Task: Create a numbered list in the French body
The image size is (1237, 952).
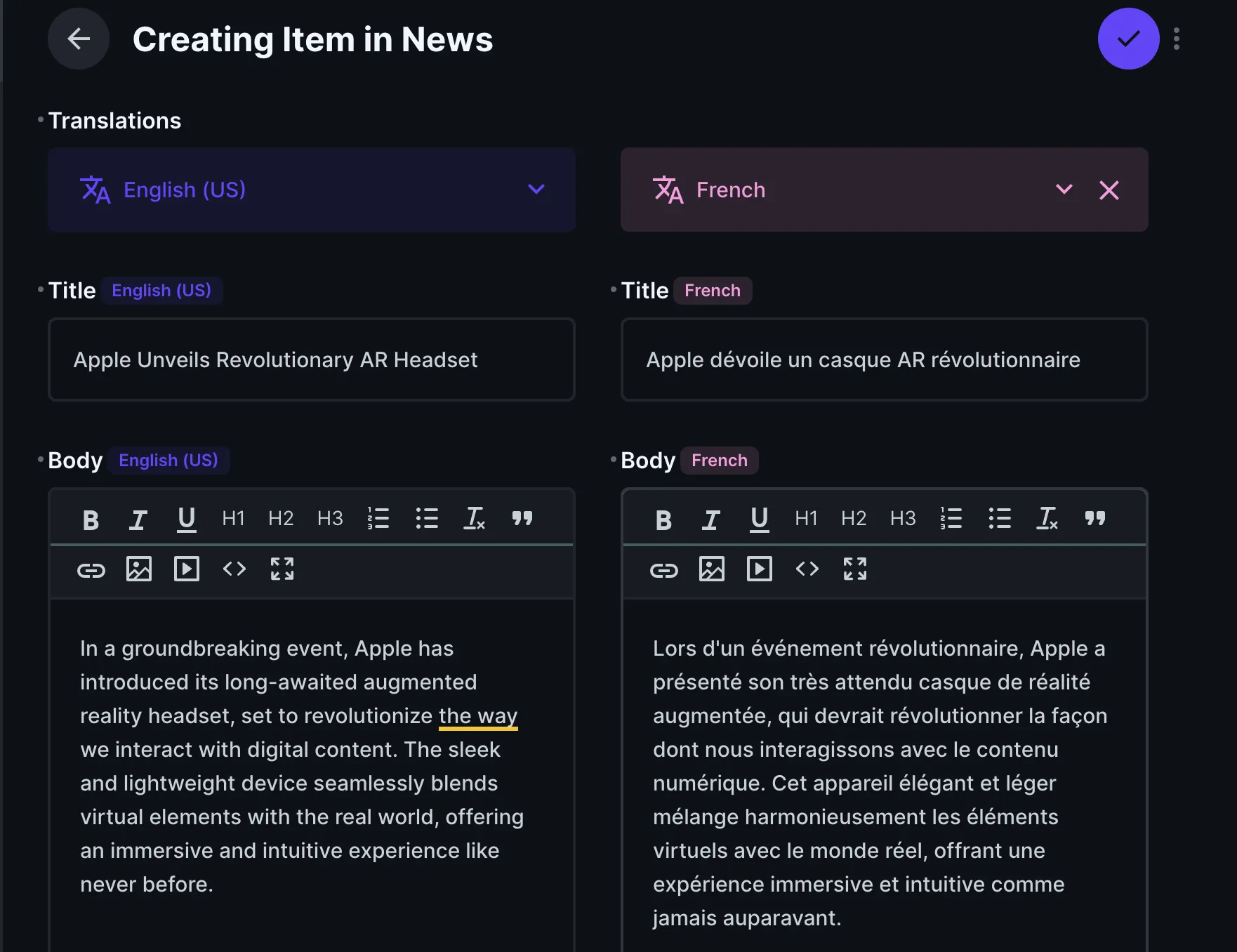Action: point(951,519)
